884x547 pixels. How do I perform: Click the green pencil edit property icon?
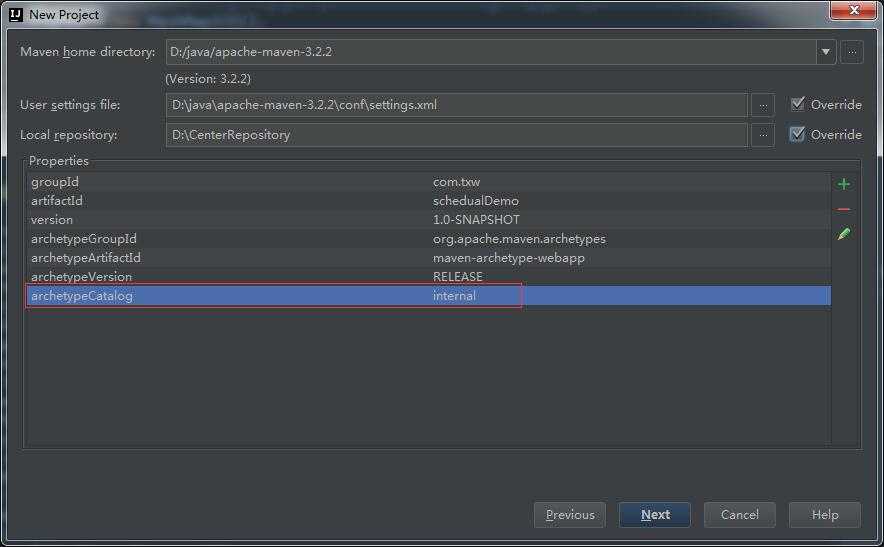coord(843,233)
